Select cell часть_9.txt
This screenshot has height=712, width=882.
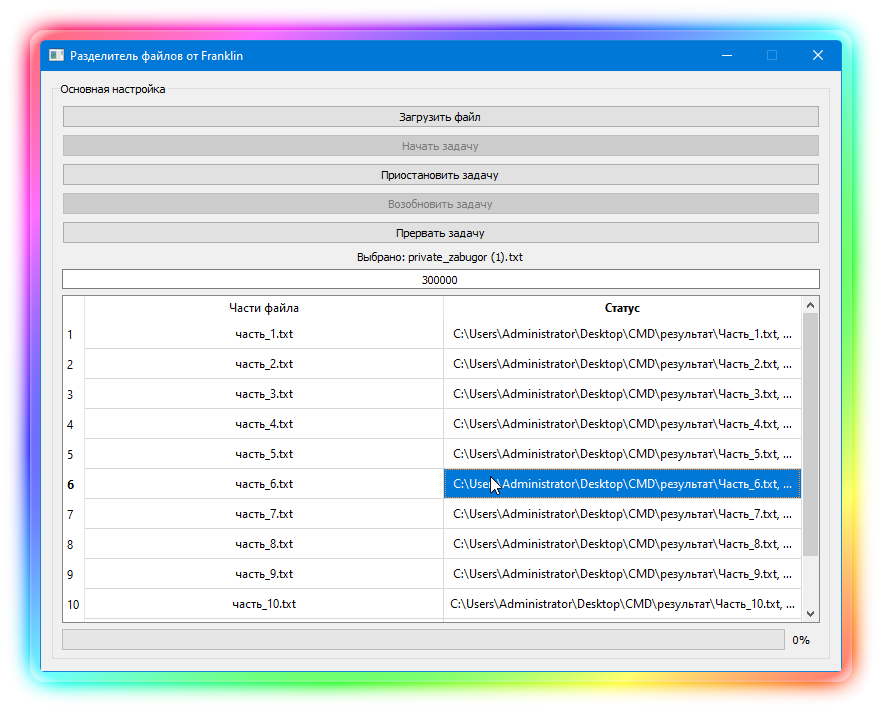pyautogui.click(x=264, y=574)
